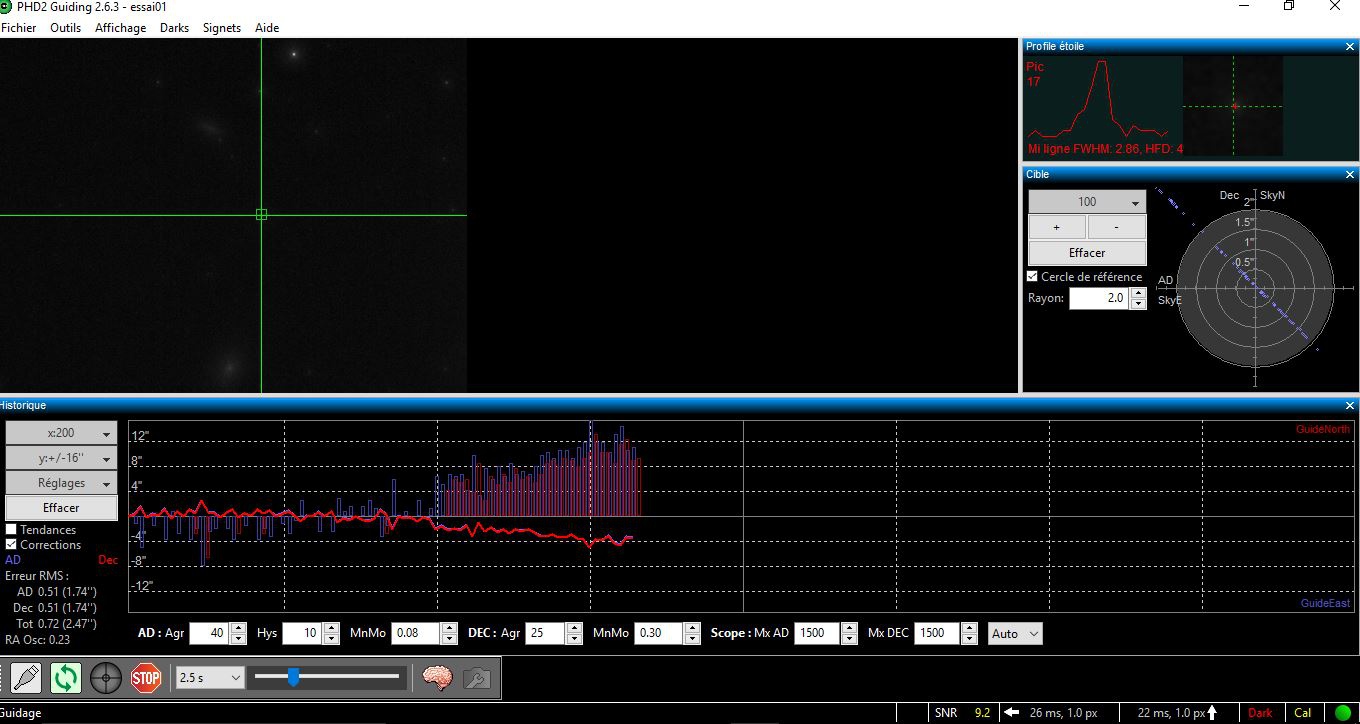Open the Réglages dropdown

click(x=61, y=483)
